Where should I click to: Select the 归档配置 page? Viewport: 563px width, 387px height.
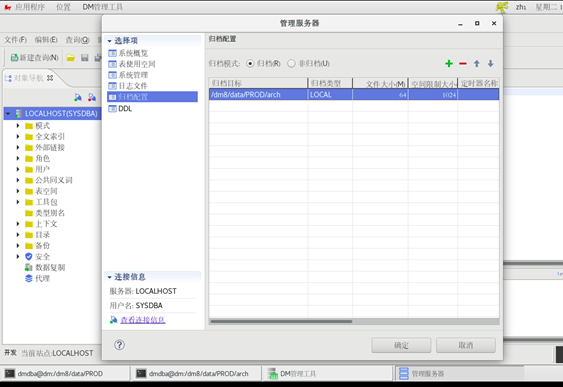152,97
